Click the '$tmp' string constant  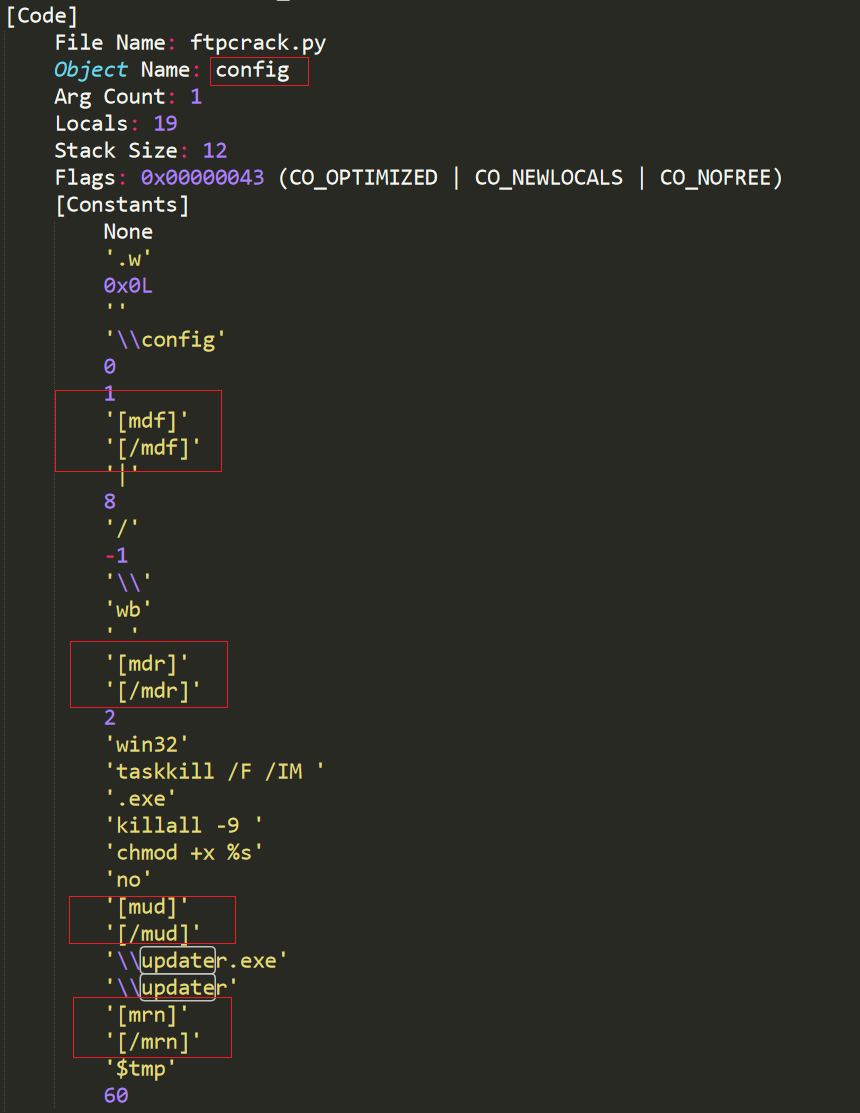pyautogui.click(x=140, y=1068)
